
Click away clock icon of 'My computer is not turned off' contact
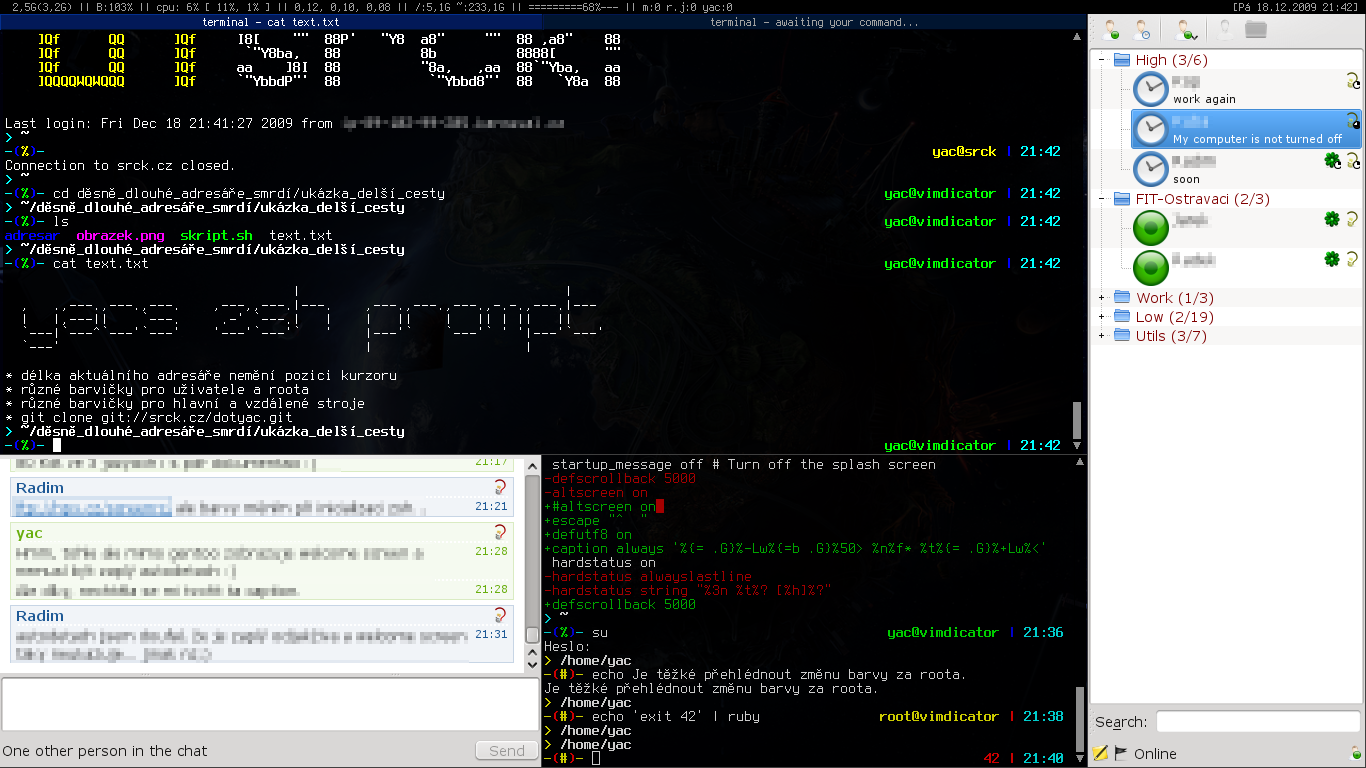pos(1151,129)
